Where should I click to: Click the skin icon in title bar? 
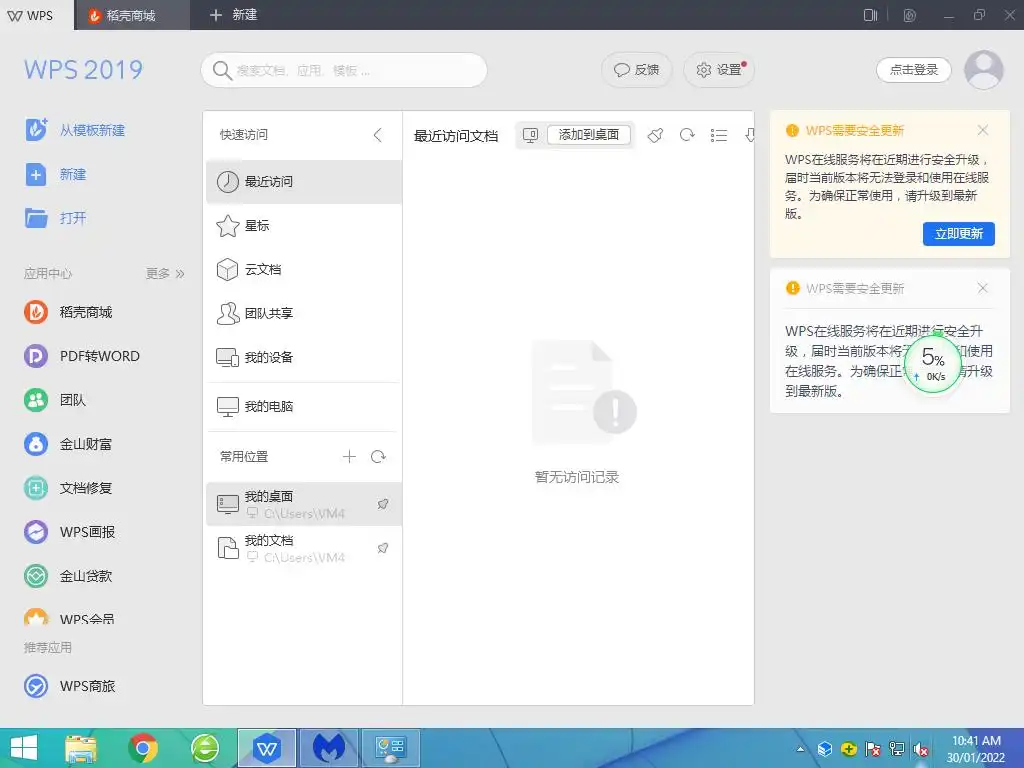[x=909, y=15]
